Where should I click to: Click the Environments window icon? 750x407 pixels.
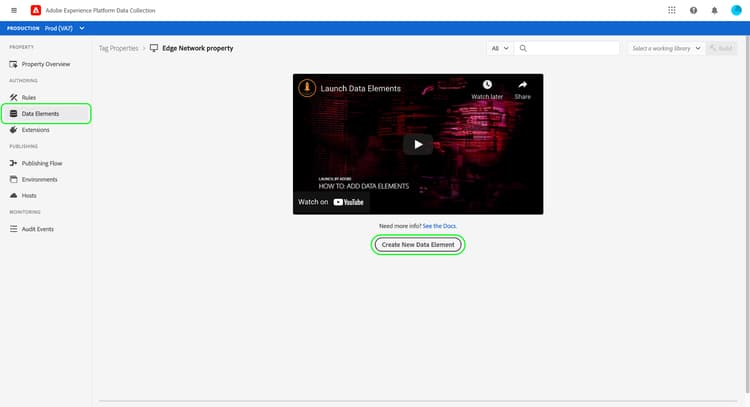tap(13, 180)
